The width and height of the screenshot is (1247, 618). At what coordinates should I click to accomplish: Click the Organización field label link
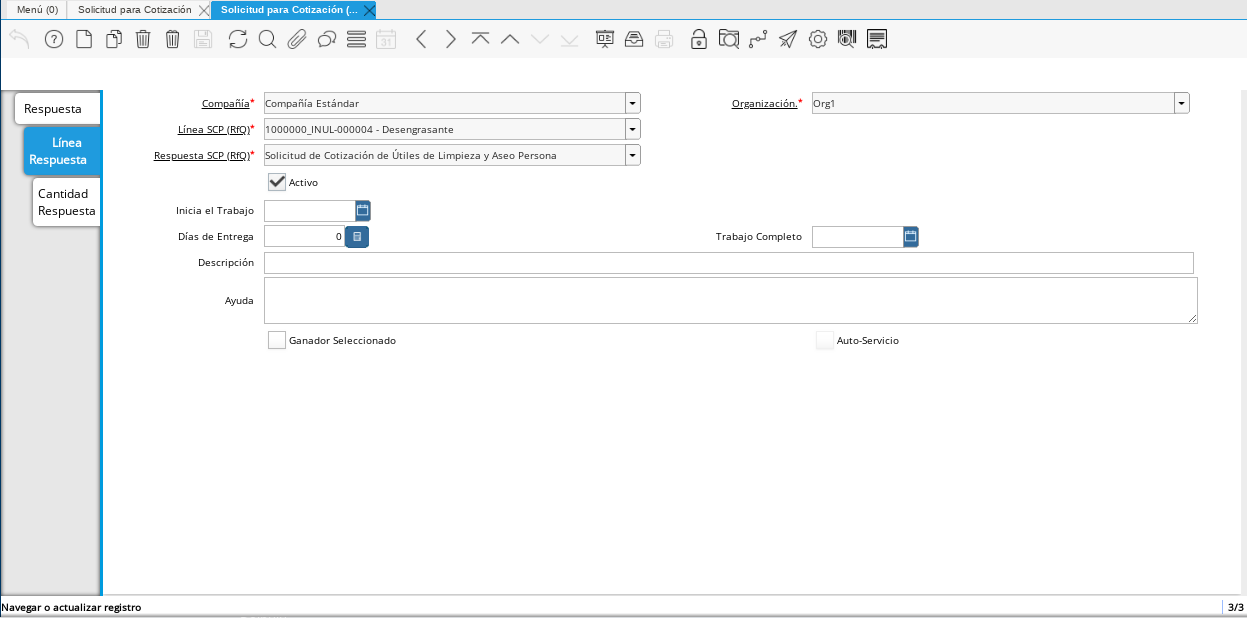(764, 103)
